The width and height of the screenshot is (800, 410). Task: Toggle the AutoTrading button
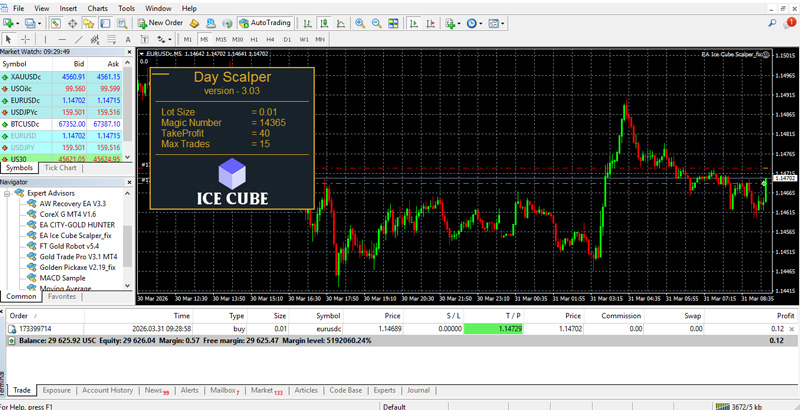point(265,23)
